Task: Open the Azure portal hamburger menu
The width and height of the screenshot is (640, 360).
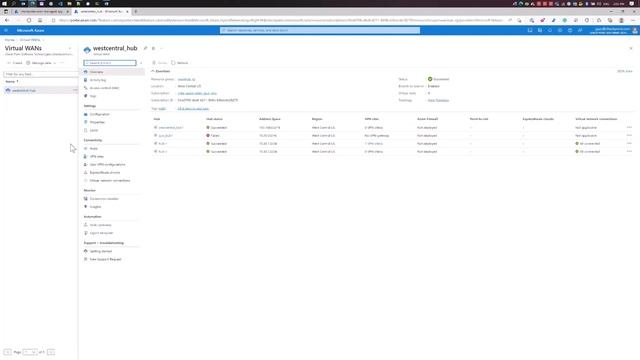Action: [6, 30]
